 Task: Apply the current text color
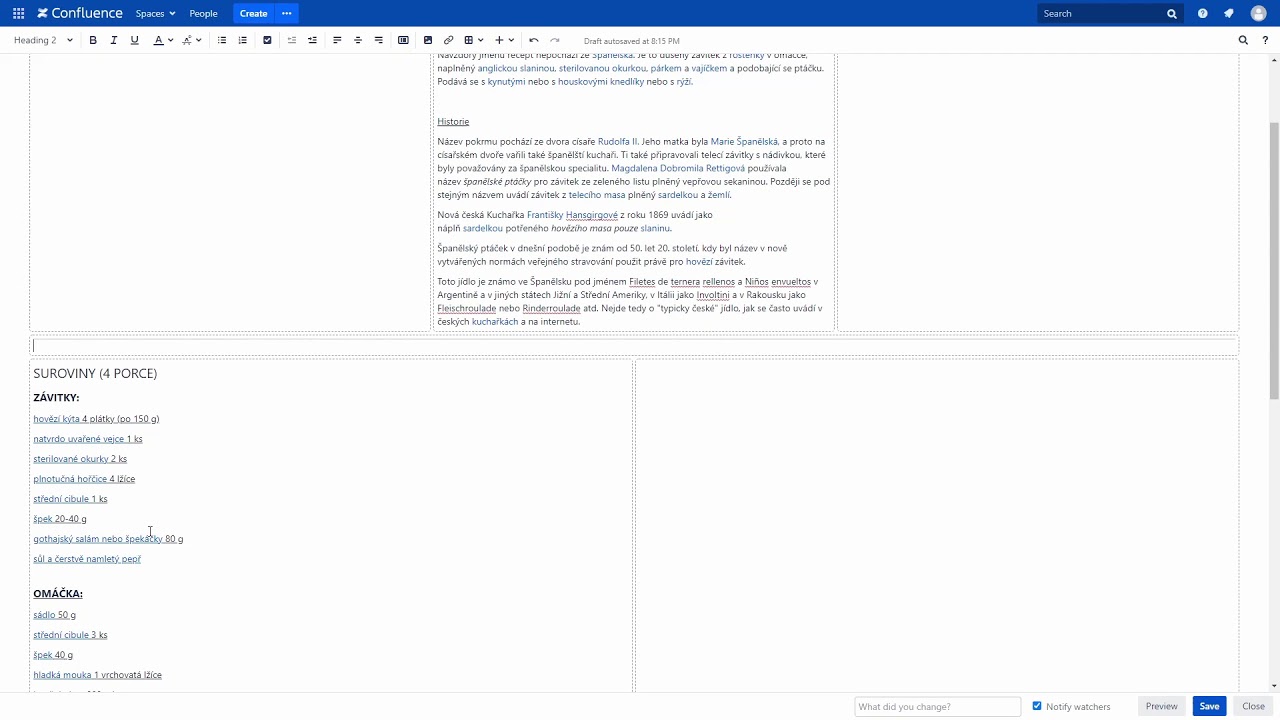tap(158, 40)
